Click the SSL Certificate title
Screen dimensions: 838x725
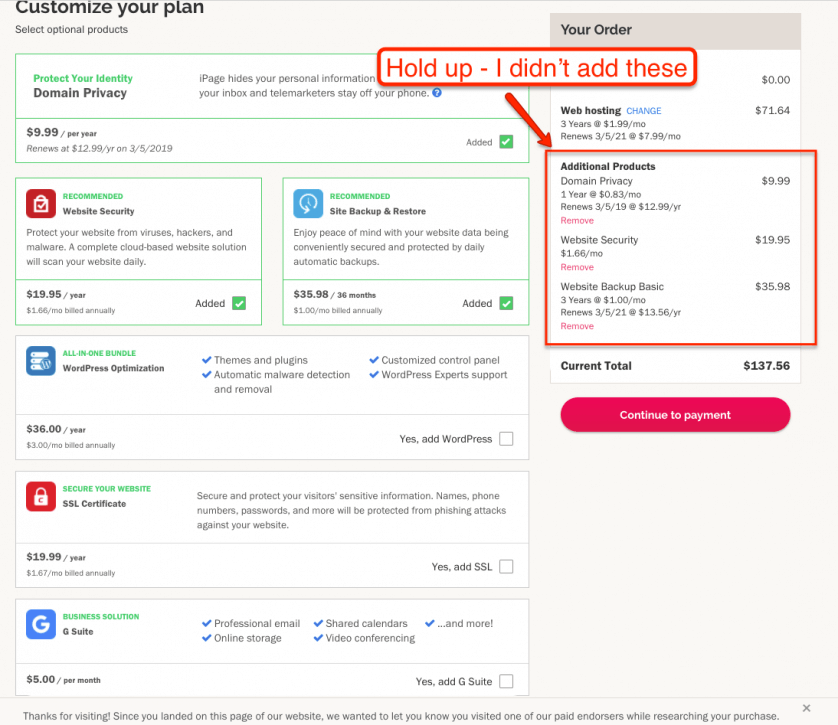(94, 504)
